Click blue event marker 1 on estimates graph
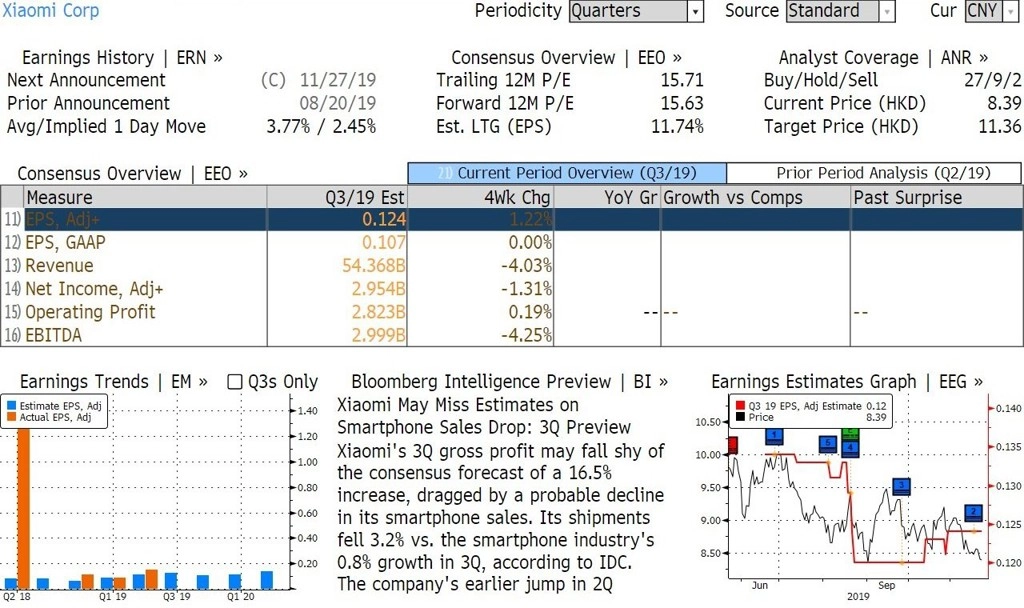 pos(774,436)
